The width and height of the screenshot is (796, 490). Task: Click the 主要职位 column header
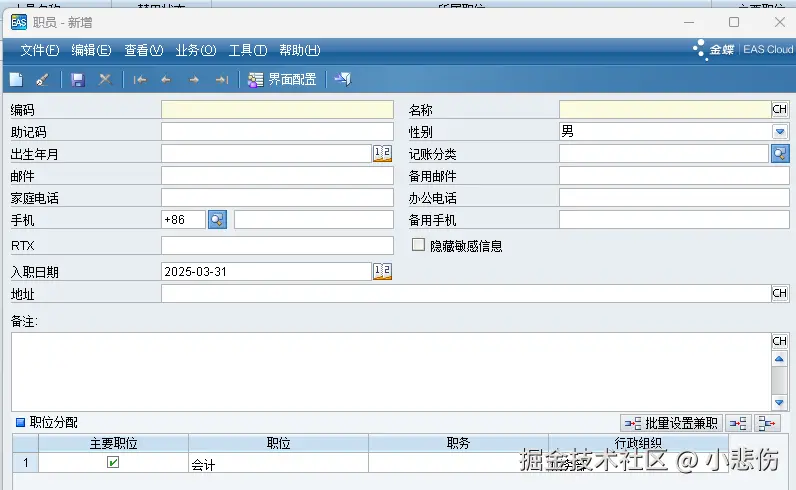tap(113, 443)
